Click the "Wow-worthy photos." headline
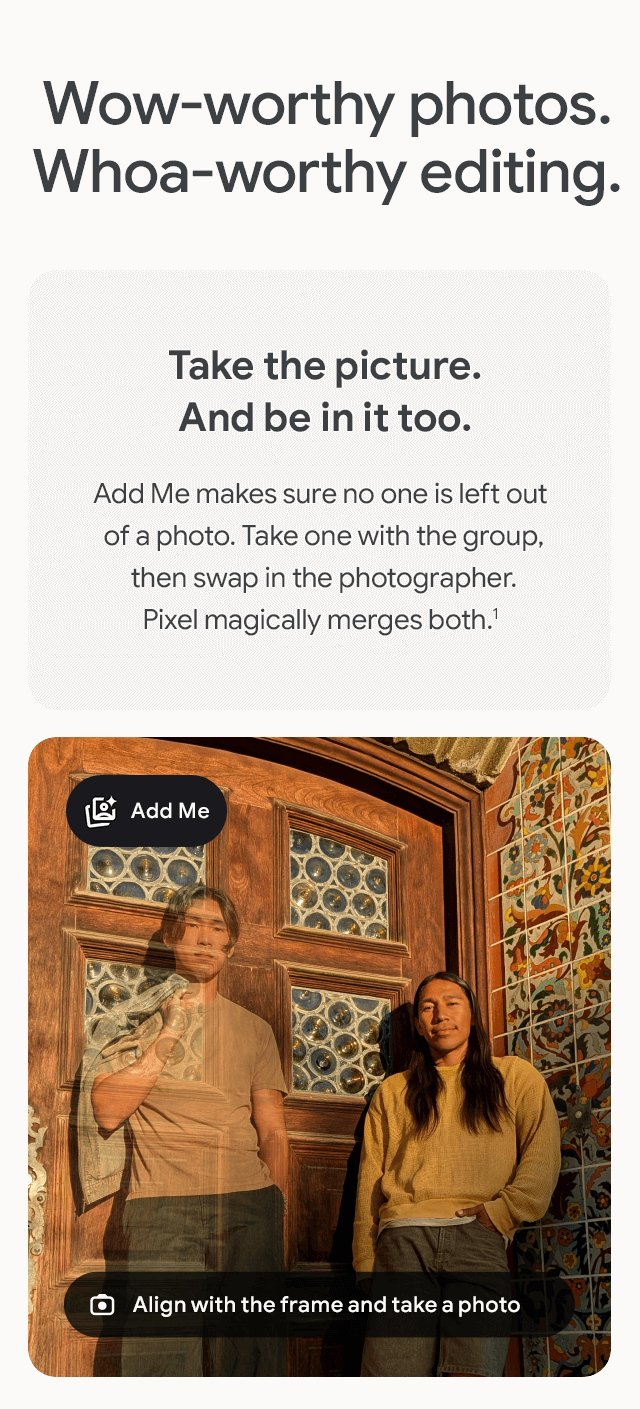 tap(326, 103)
